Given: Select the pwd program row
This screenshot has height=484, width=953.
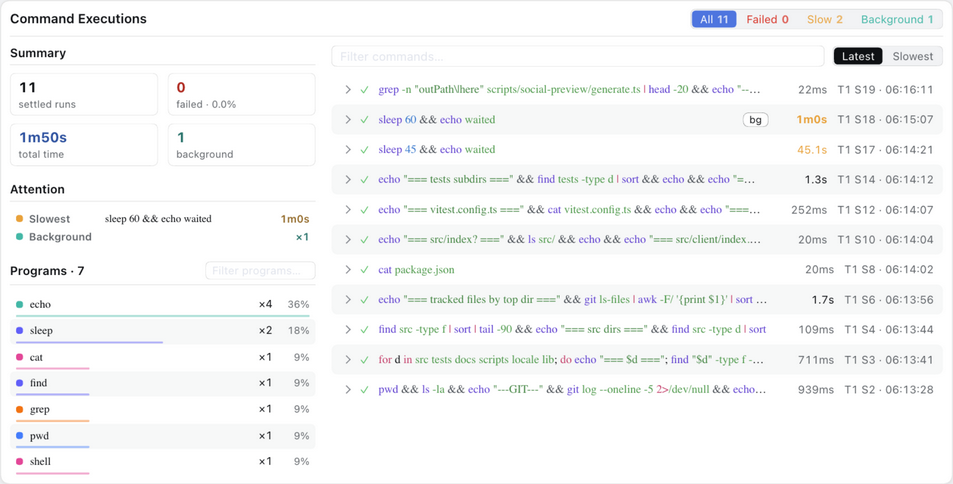Looking at the screenshot, I should tap(163, 436).
